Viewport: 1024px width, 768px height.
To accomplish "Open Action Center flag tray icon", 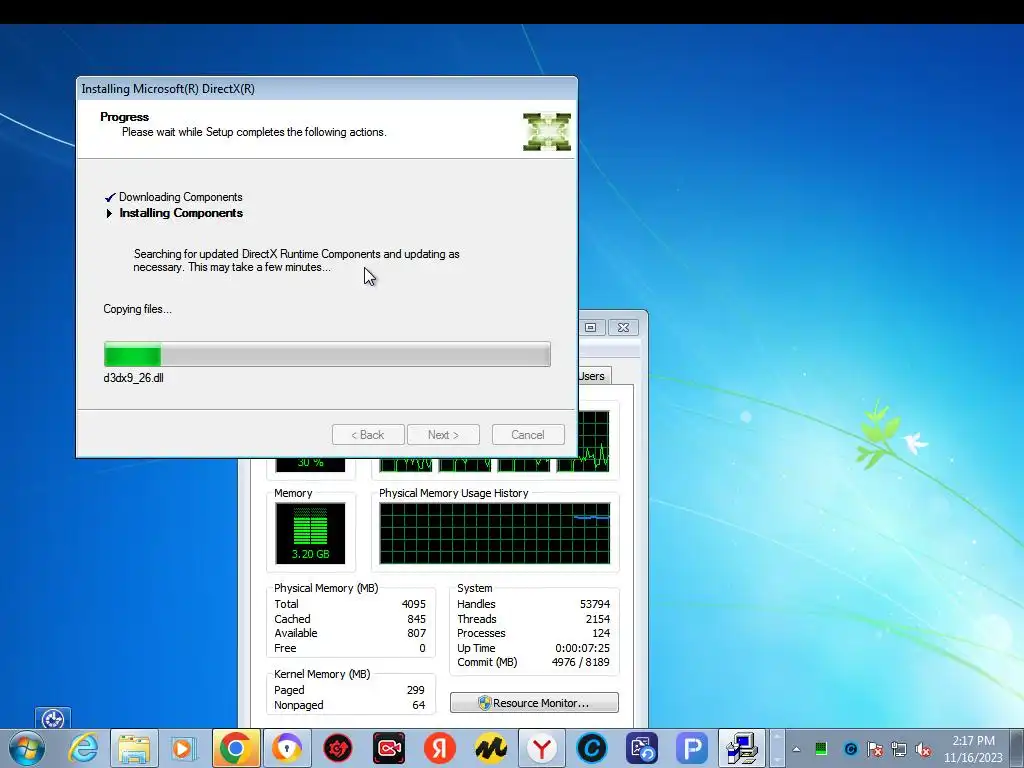I will [x=875, y=749].
